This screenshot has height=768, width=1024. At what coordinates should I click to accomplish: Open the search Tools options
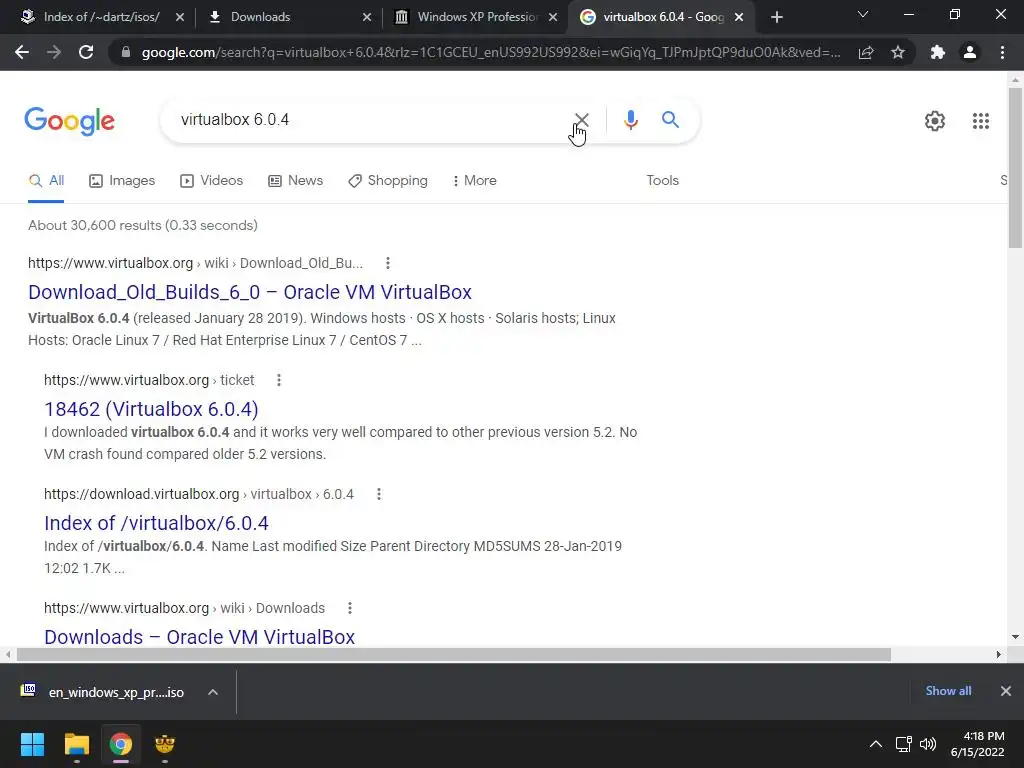(662, 181)
